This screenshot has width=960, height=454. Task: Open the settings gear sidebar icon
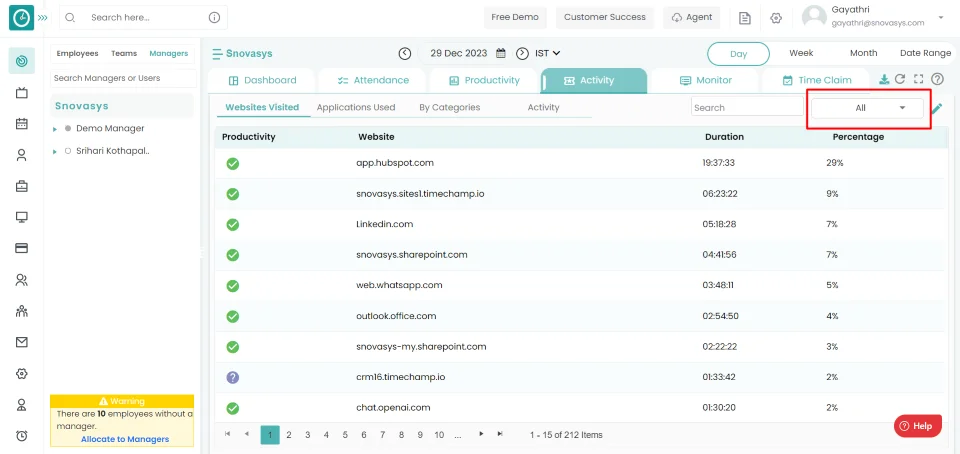[21, 373]
